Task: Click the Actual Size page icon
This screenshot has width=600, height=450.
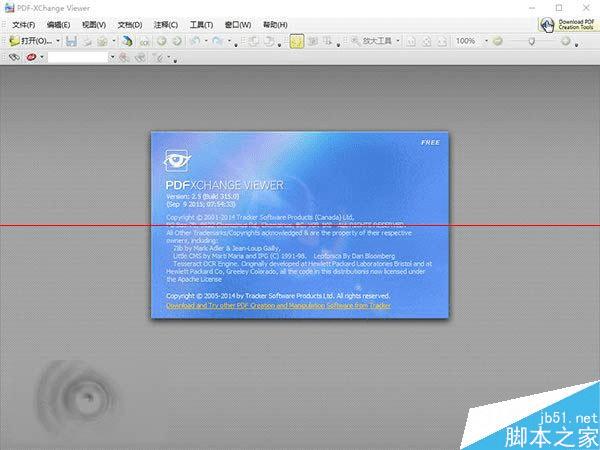Action: pyautogui.click(x=411, y=41)
